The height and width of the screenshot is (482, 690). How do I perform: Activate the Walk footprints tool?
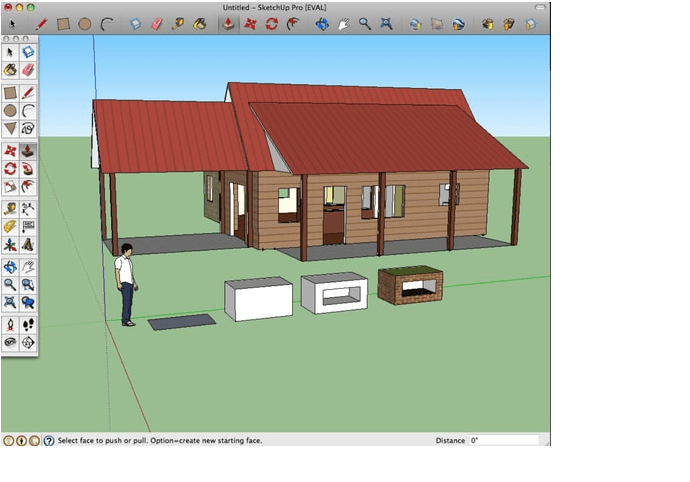pyautogui.click(x=28, y=325)
